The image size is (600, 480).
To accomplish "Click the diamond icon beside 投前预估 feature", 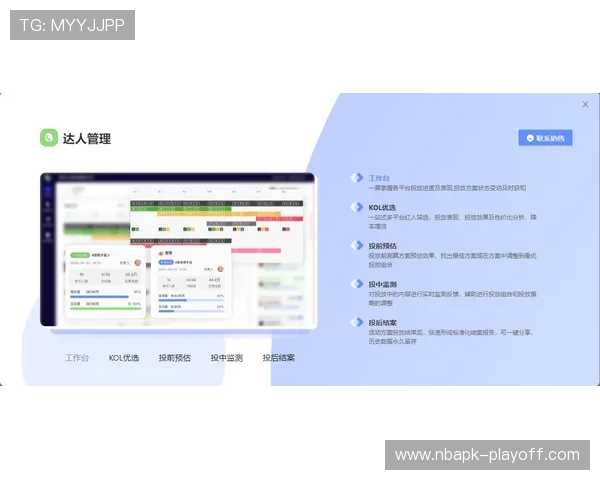I will click(357, 245).
